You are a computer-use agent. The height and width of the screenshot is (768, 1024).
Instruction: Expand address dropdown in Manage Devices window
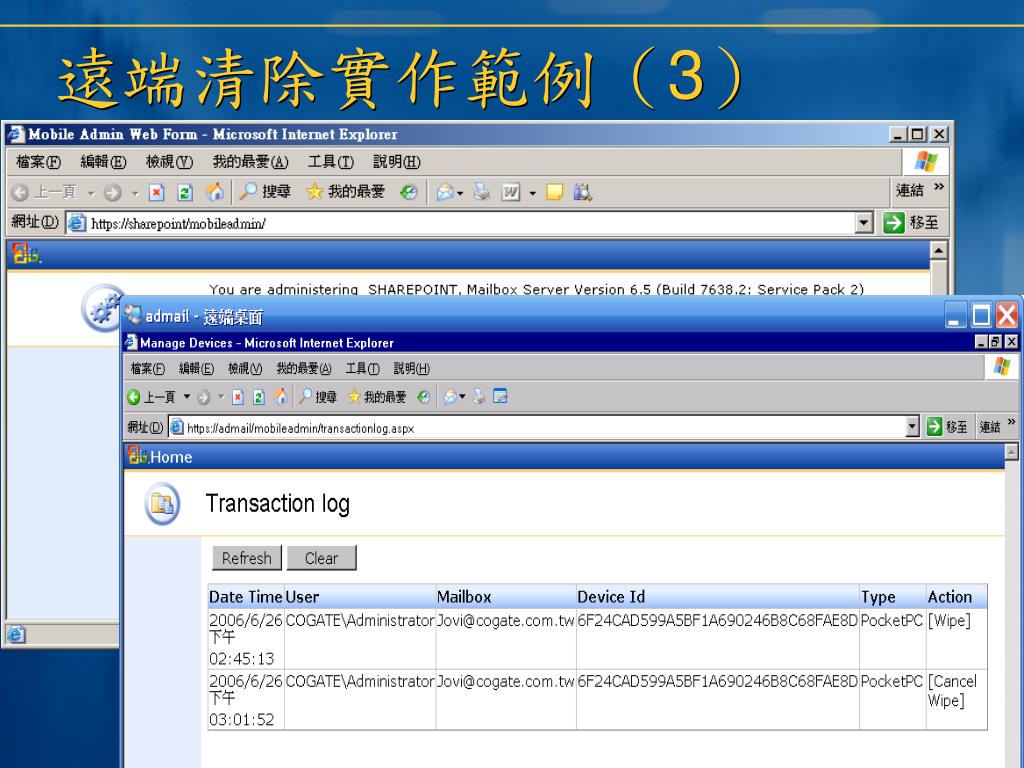(912, 427)
